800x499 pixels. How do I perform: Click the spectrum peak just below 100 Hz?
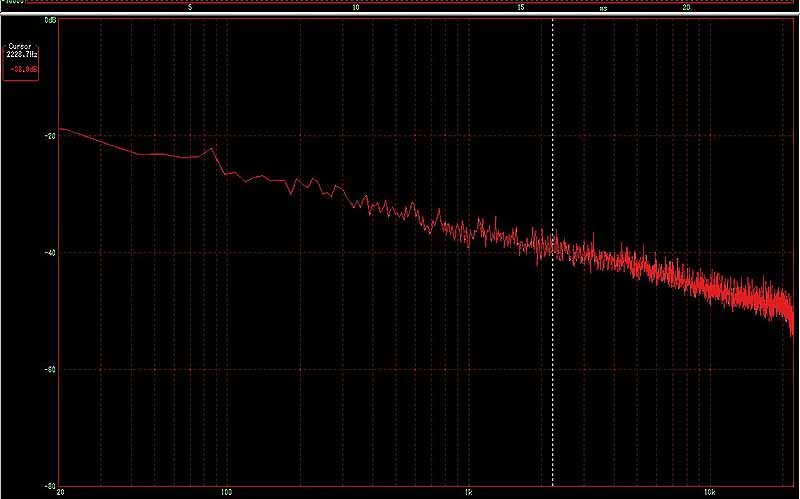click(212, 149)
